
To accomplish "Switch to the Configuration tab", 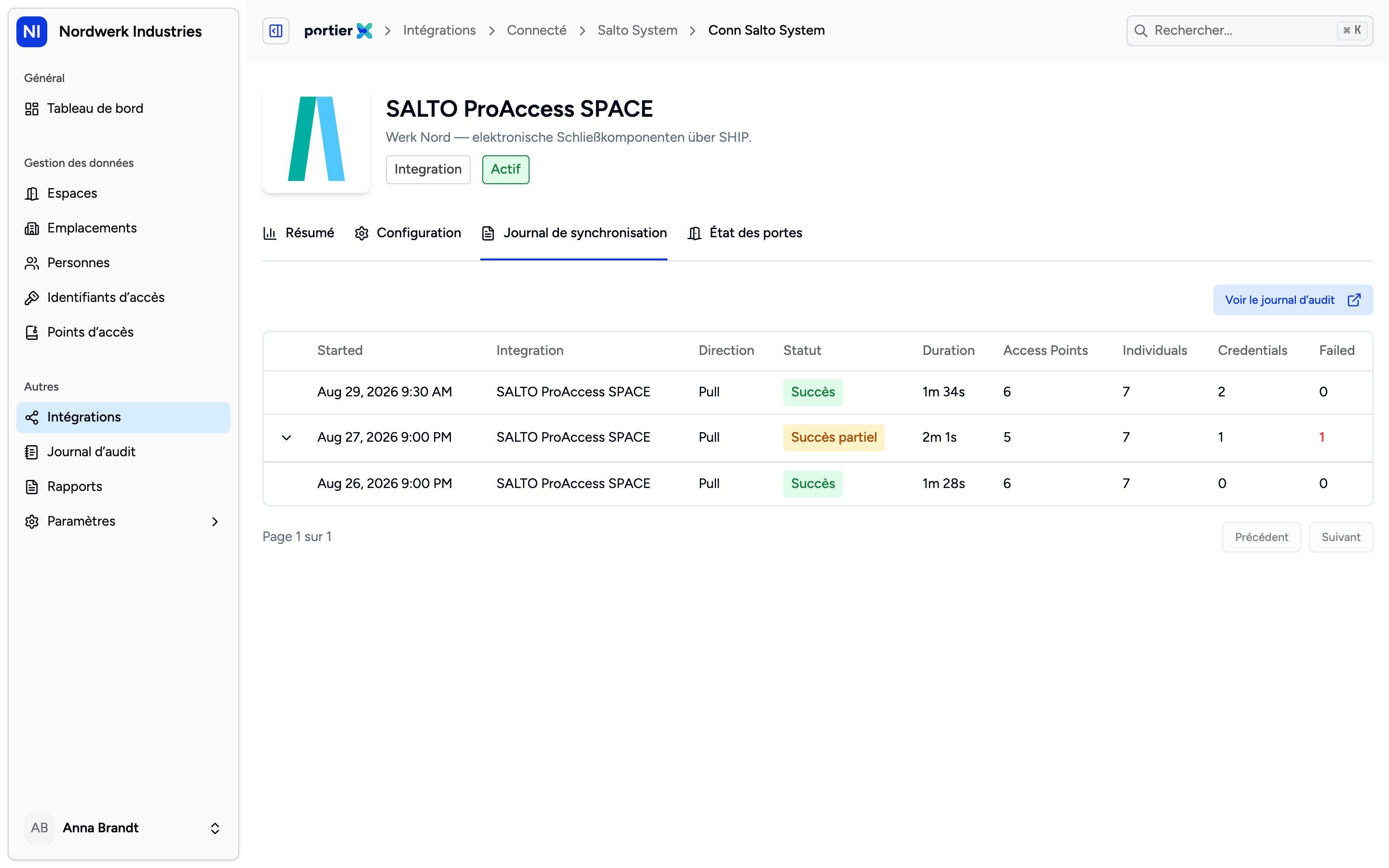I will tap(408, 233).
